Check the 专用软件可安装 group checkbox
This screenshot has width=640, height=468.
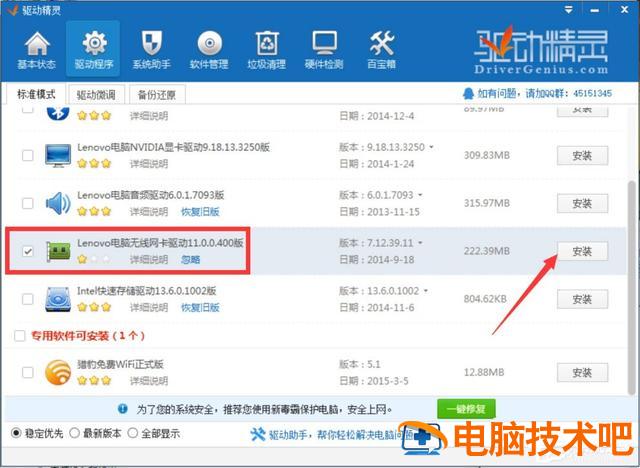pos(20,336)
